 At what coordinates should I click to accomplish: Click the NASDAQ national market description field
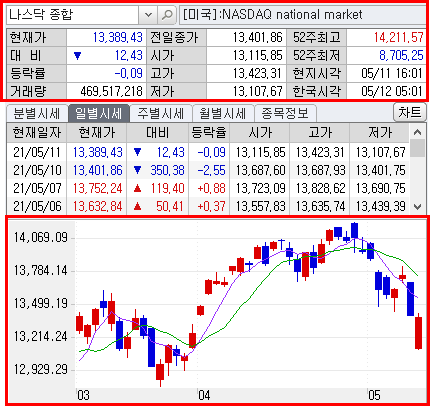[303, 15]
